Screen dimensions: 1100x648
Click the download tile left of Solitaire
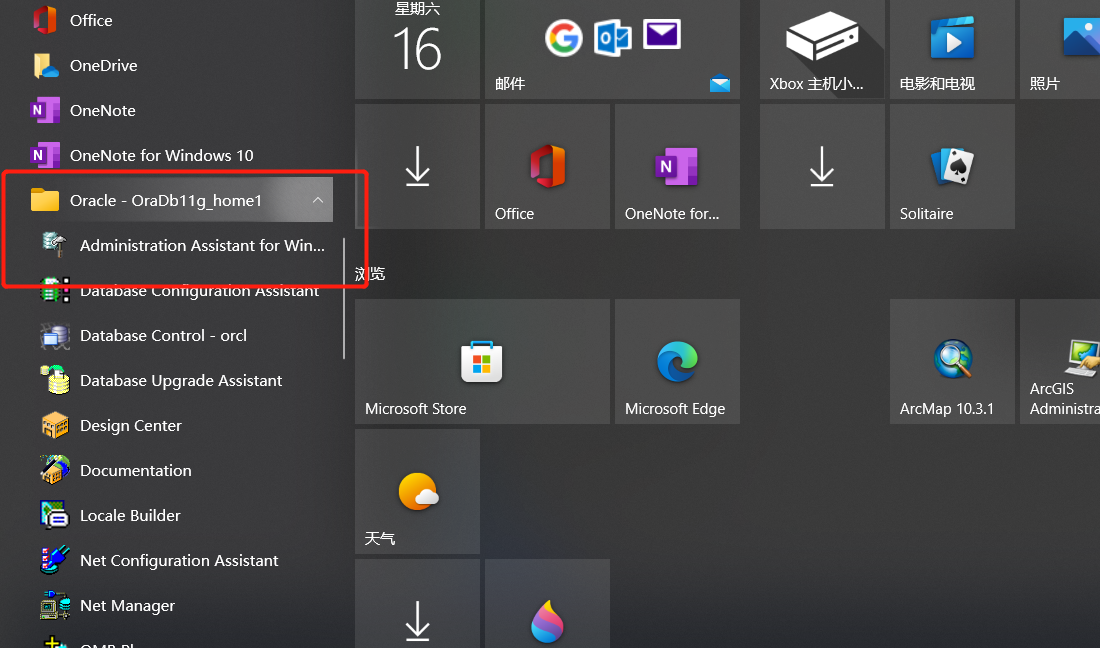point(822,166)
